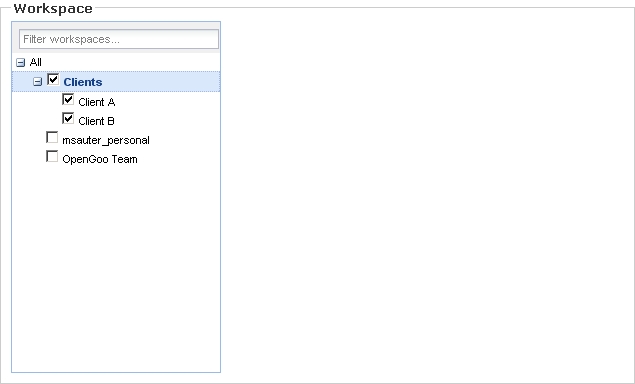This screenshot has width=635, height=384.
Task: Select the bold Clients label
Action: (x=83, y=82)
